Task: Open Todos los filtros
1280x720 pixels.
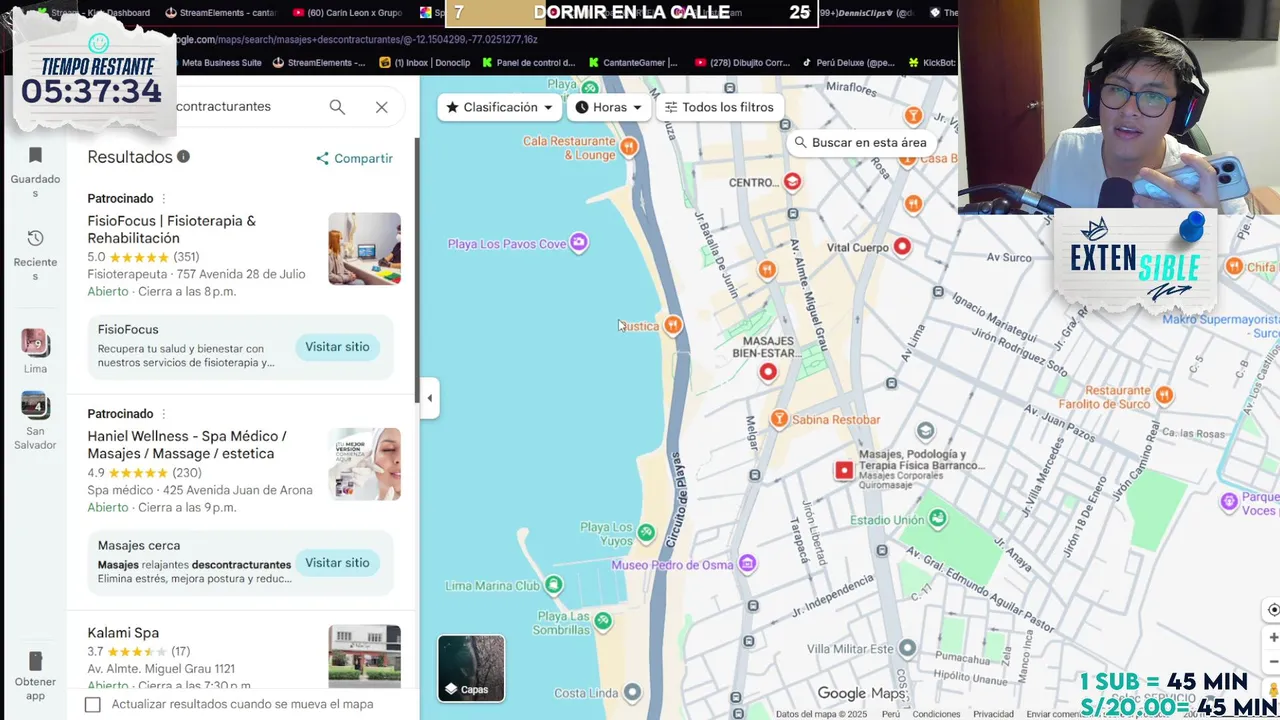Action: 719,107
